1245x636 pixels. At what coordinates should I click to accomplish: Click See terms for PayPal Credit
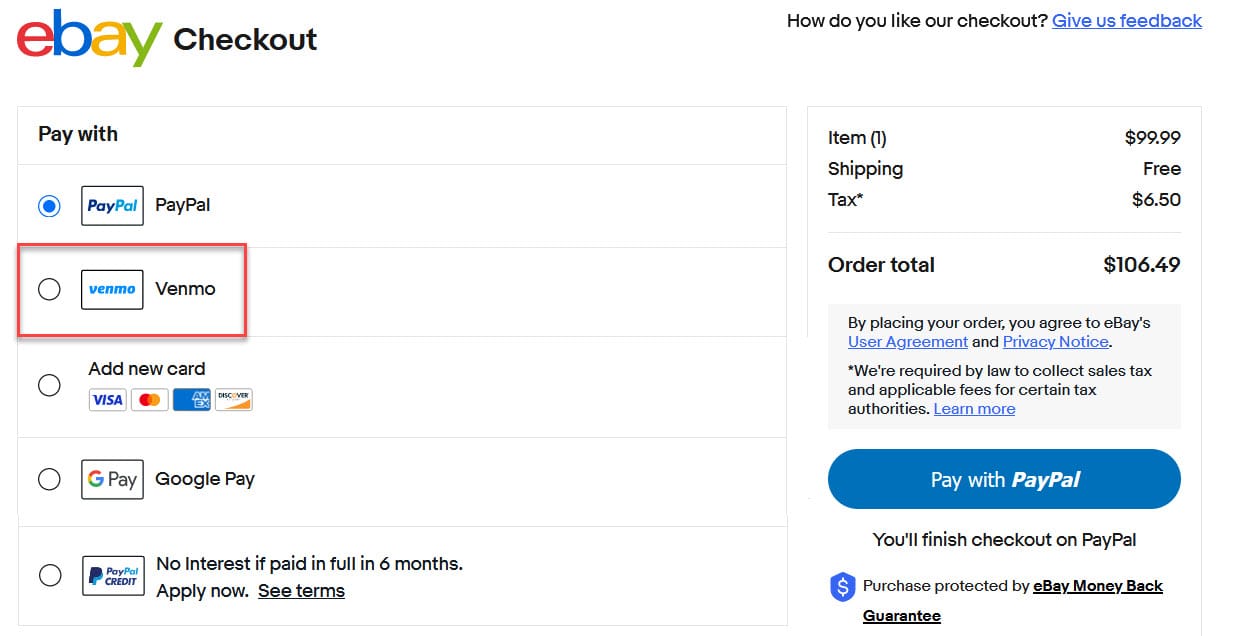[x=301, y=591]
